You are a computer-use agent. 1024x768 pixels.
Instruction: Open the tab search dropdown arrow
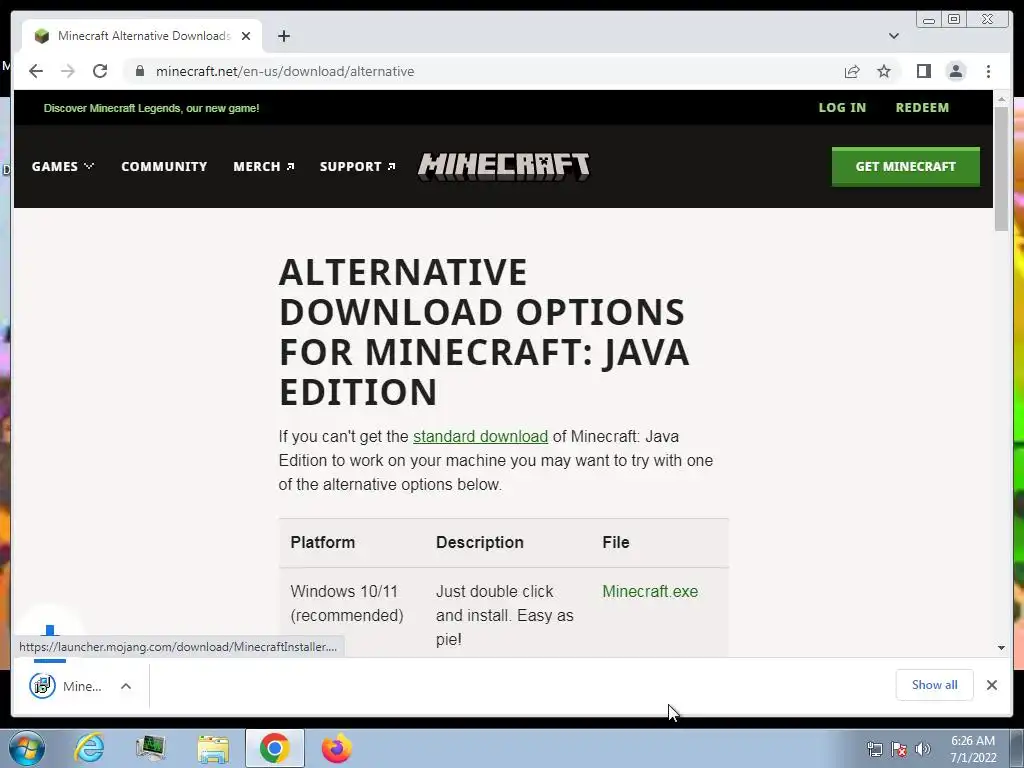[x=893, y=36]
